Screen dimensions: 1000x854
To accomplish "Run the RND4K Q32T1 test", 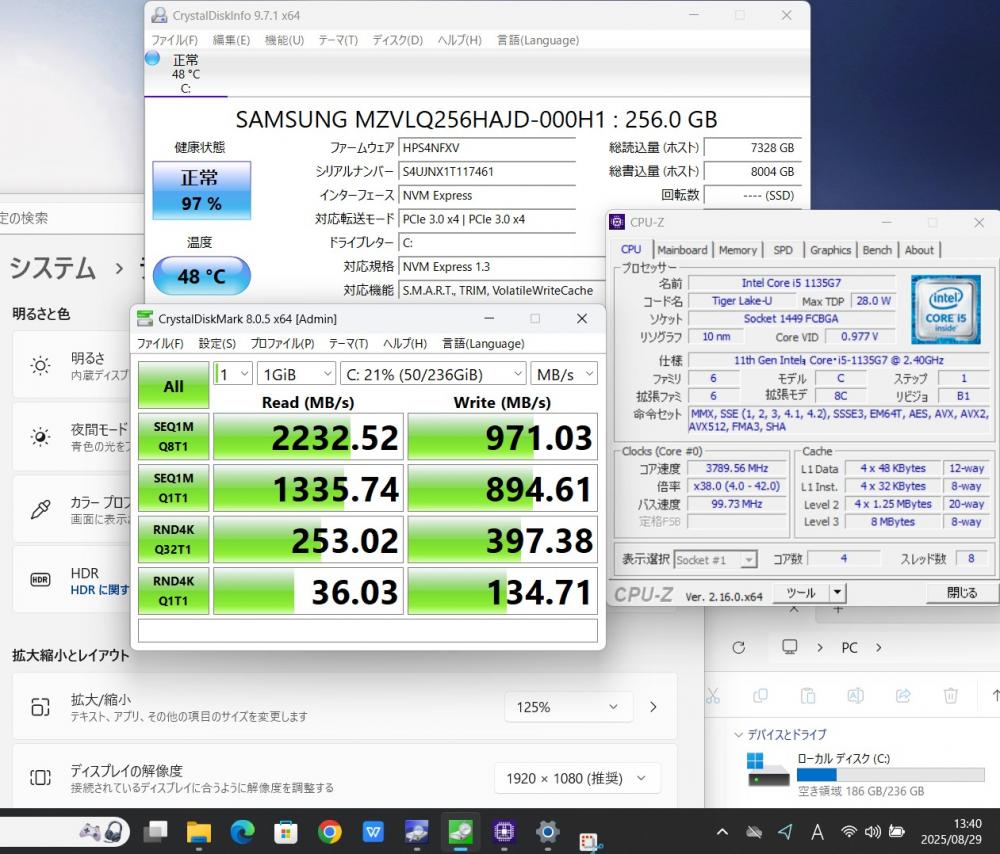I will click(173, 540).
